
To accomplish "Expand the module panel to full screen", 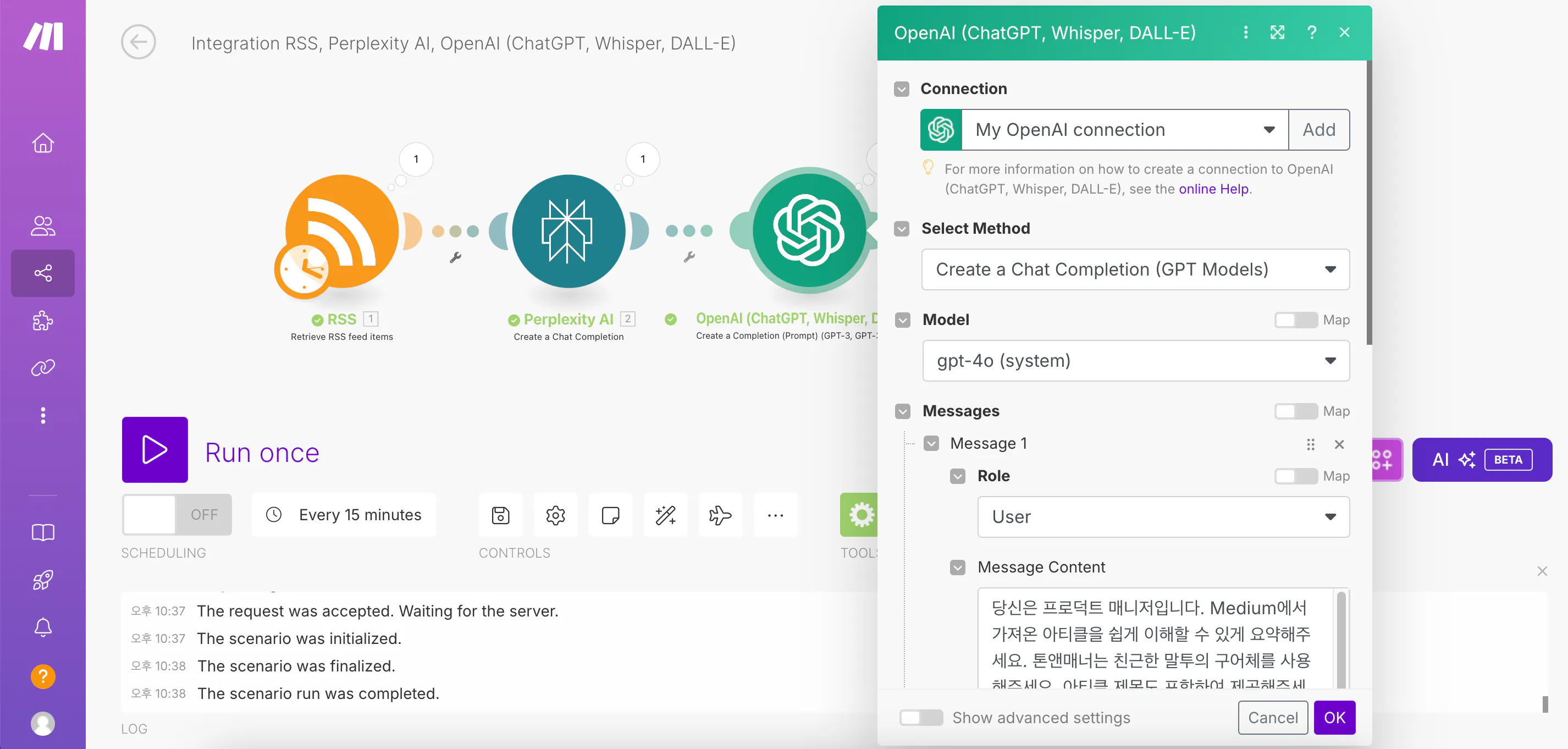I will (1277, 32).
